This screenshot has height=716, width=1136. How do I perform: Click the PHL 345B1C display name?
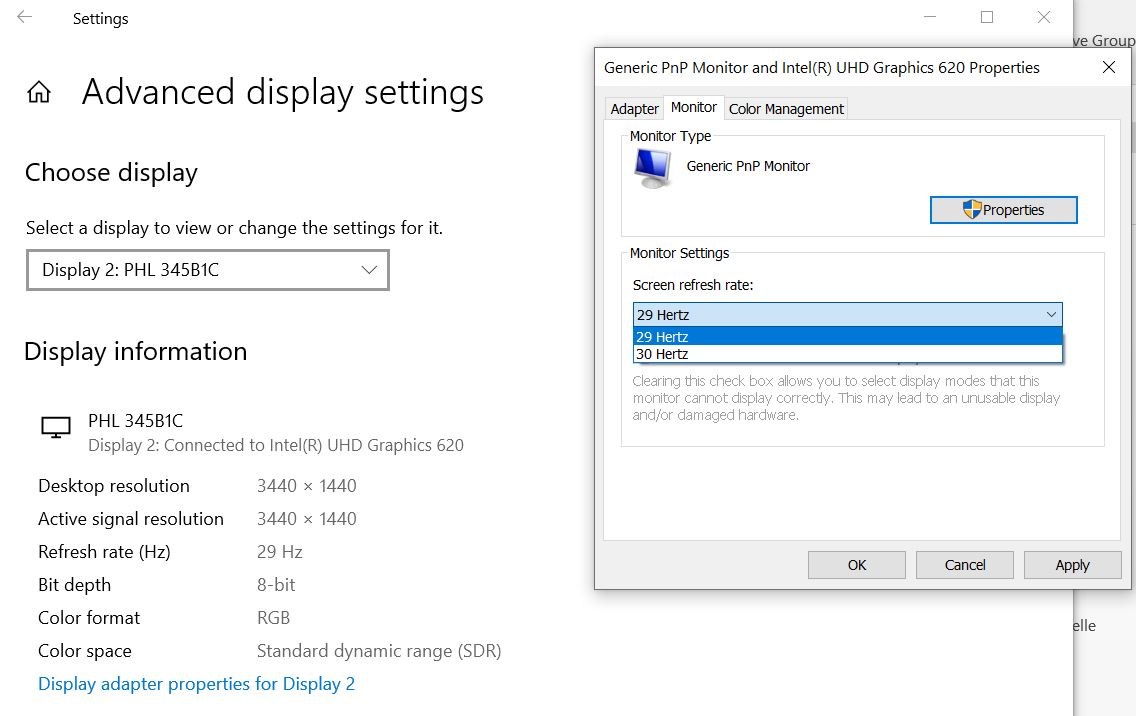pos(135,421)
